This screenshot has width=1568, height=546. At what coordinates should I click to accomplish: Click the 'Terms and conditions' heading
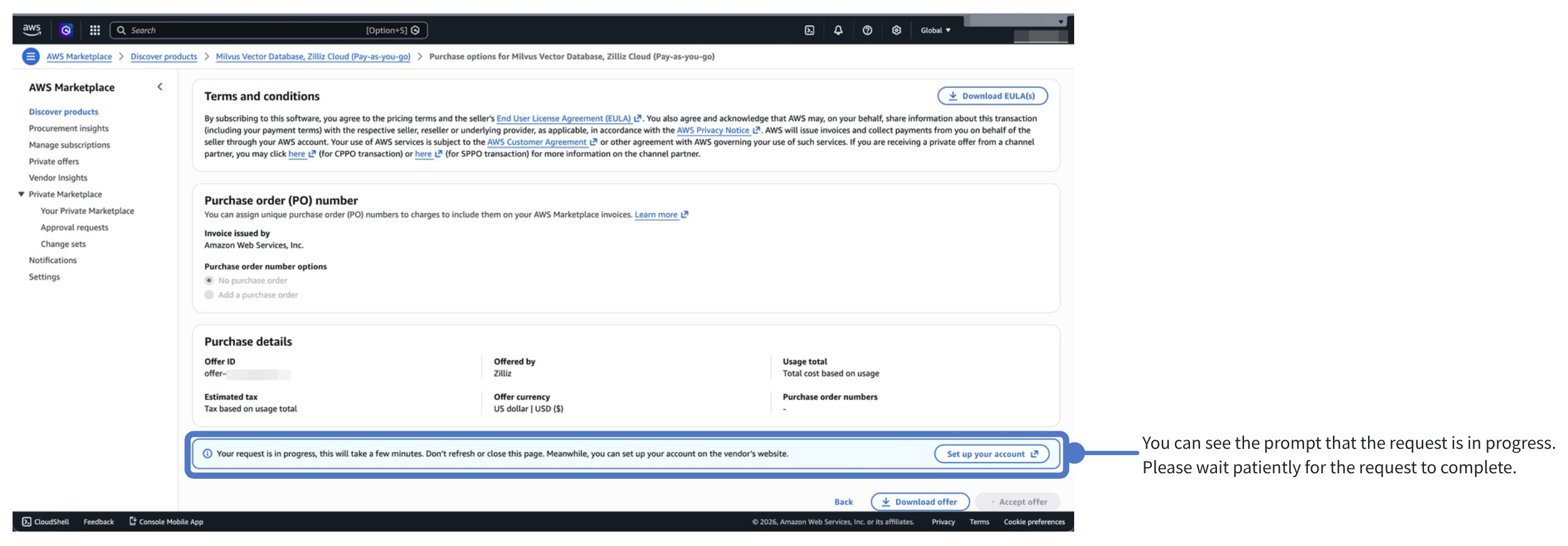(262, 96)
